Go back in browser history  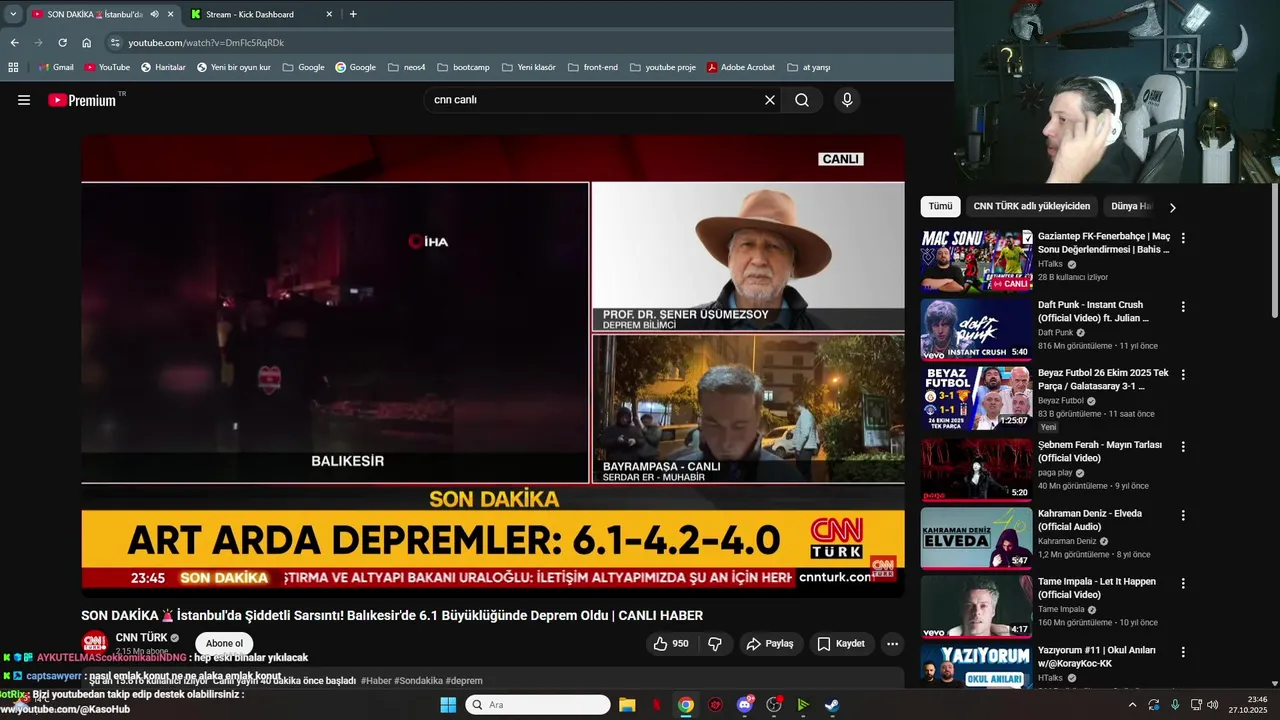[14, 43]
